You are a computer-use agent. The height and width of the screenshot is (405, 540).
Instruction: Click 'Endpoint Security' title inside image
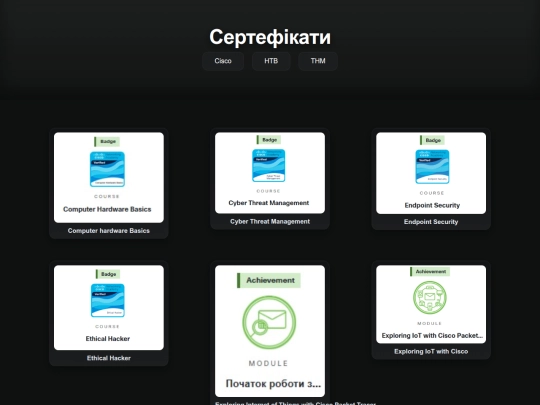(x=432, y=205)
